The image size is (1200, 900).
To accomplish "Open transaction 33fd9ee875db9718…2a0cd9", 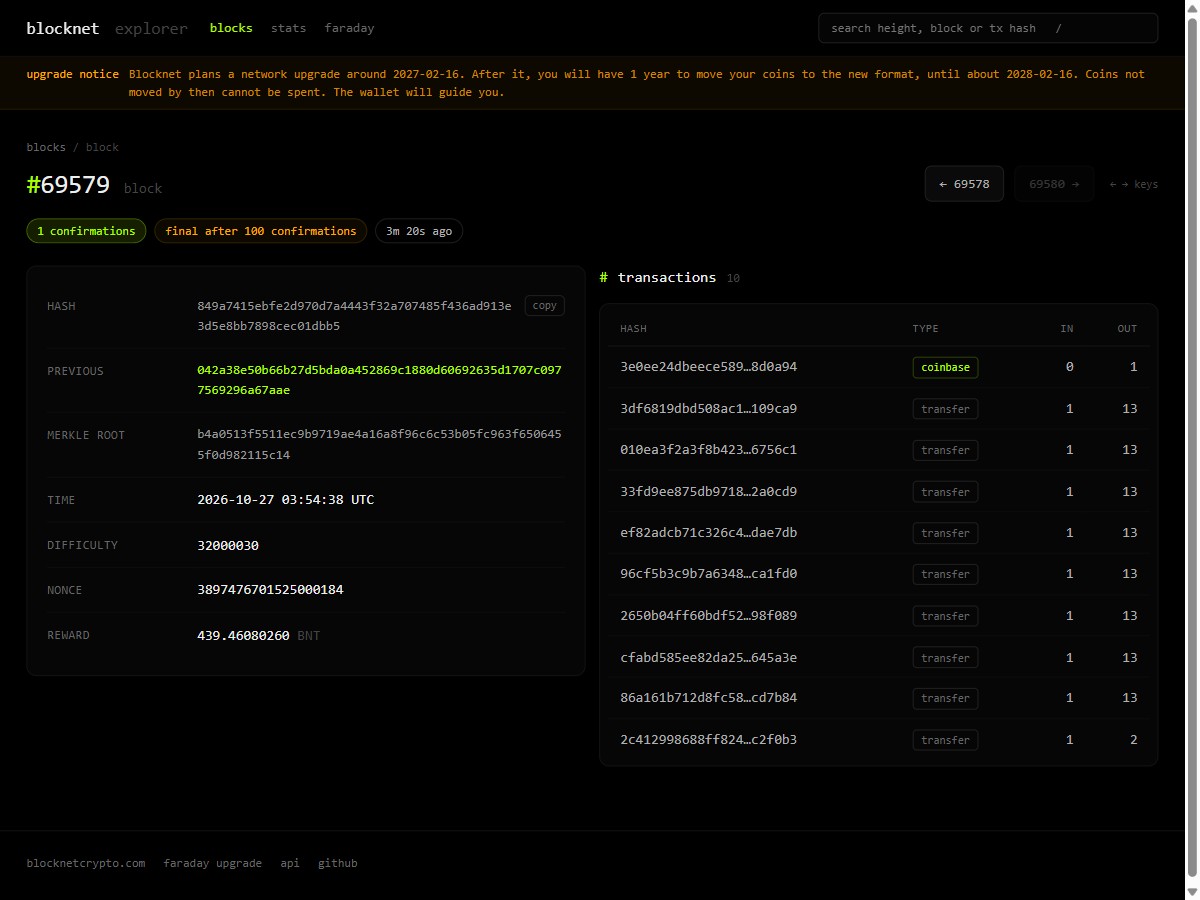I will pos(709,491).
